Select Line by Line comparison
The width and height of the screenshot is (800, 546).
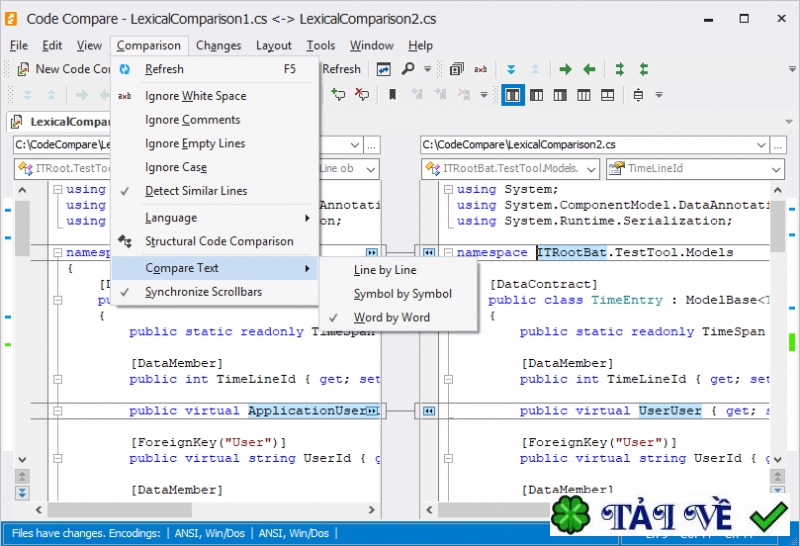[x=385, y=270]
